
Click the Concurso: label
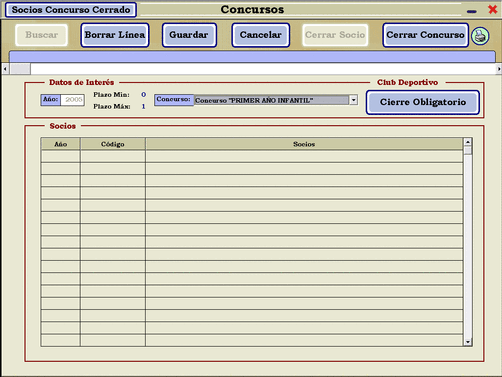pyautogui.click(x=174, y=100)
